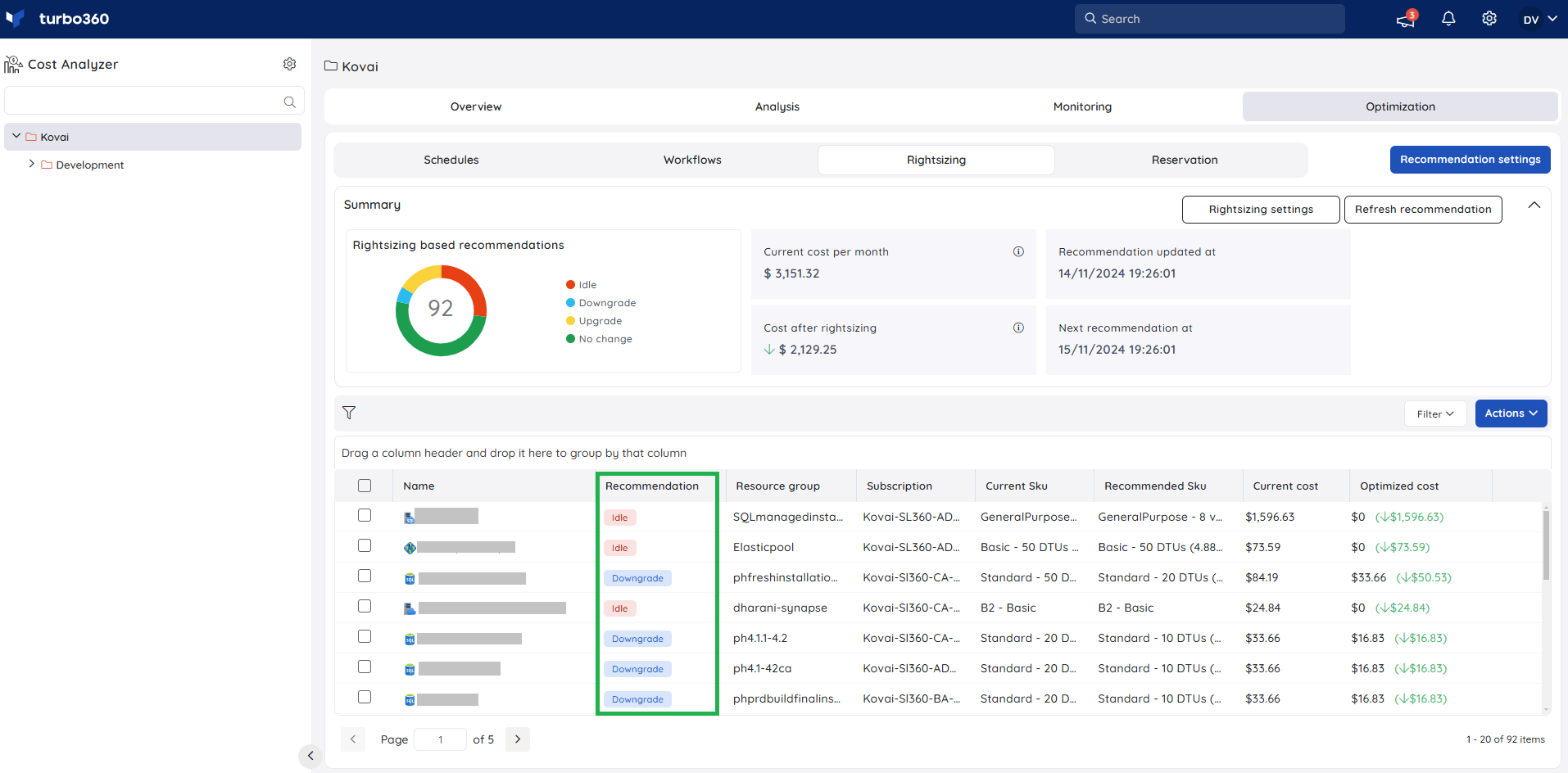Click Rightsizing settings button

[1261, 210]
